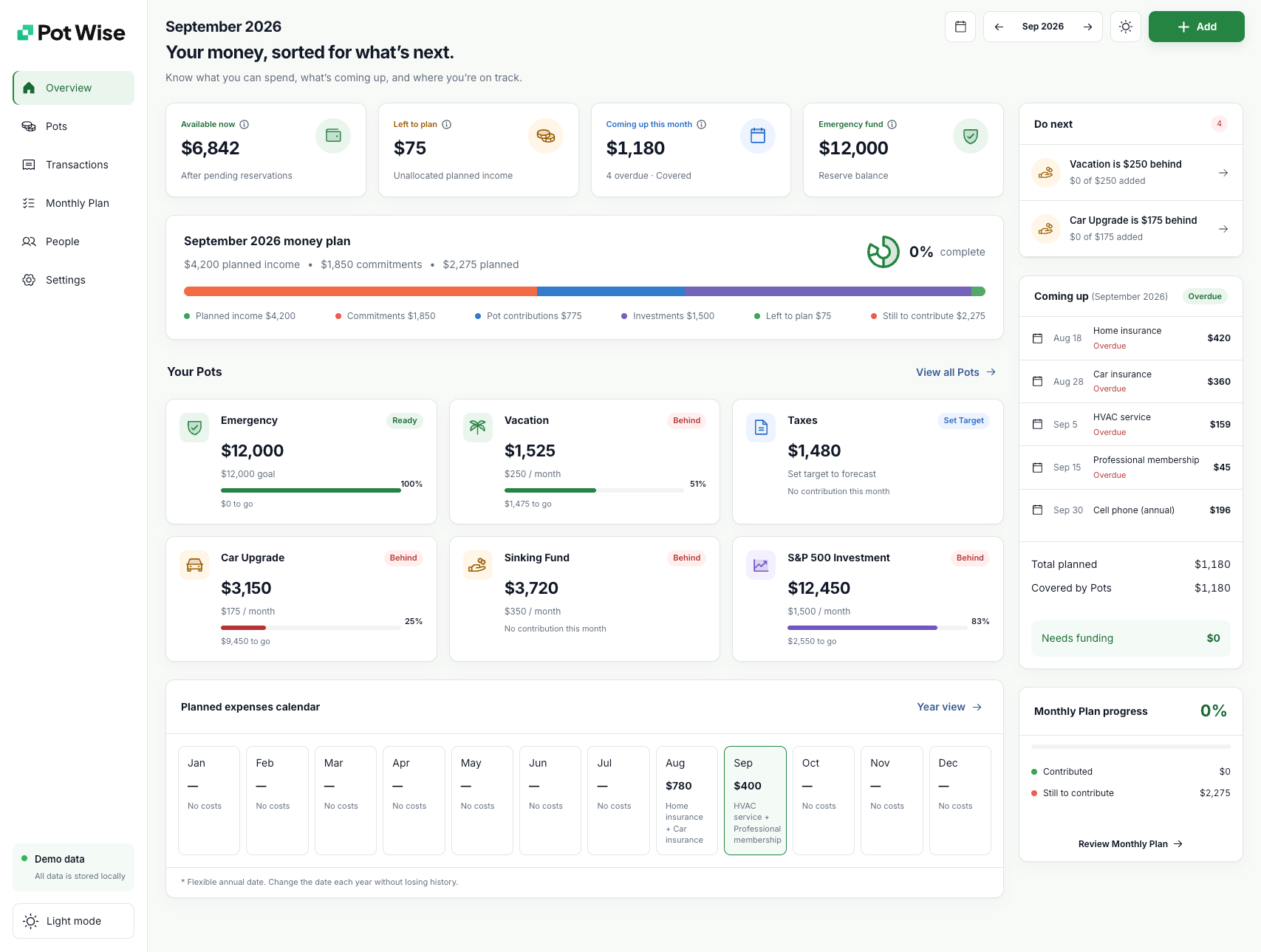This screenshot has width=1261, height=952.
Task: Toggle Light mode button in sidebar
Action: pos(73,921)
